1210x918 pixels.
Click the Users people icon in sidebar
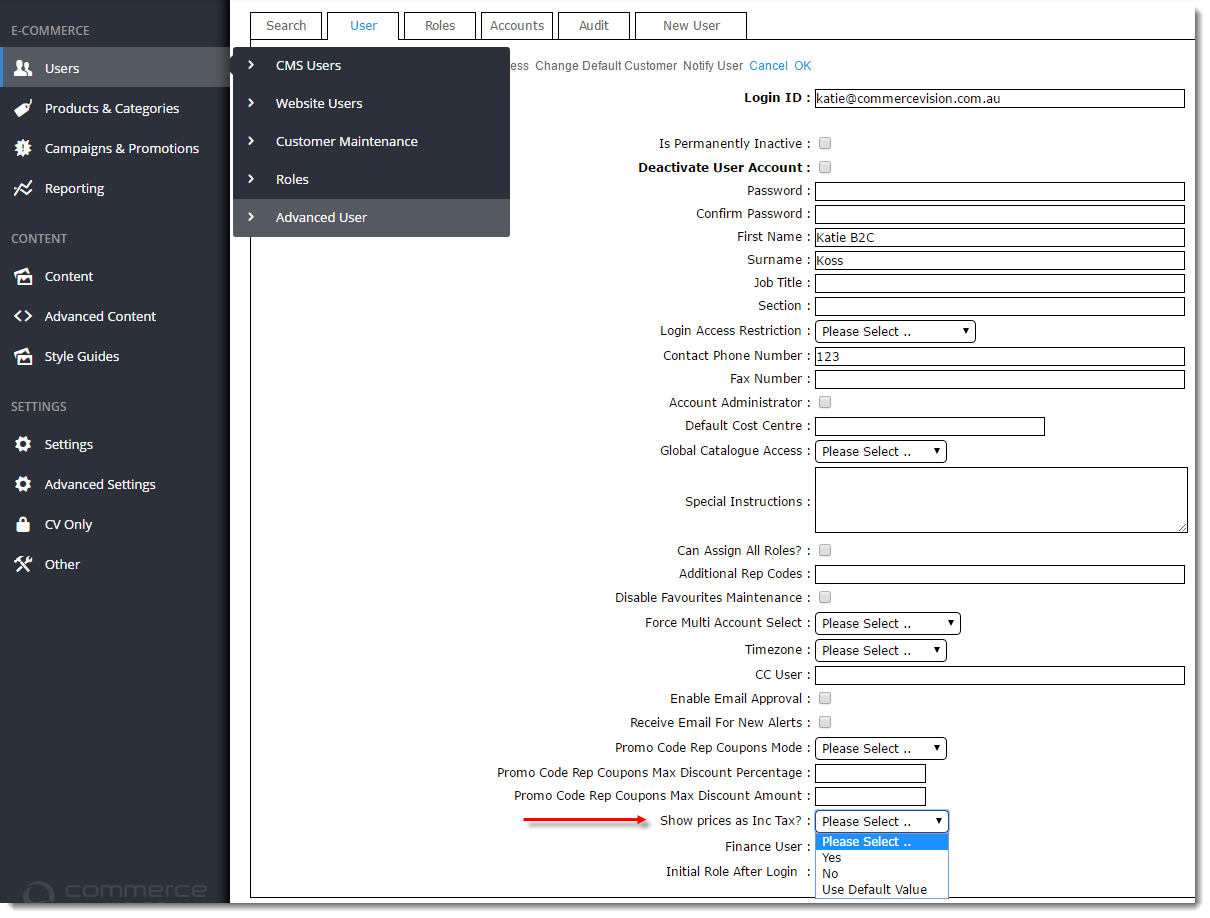coord(23,68)
